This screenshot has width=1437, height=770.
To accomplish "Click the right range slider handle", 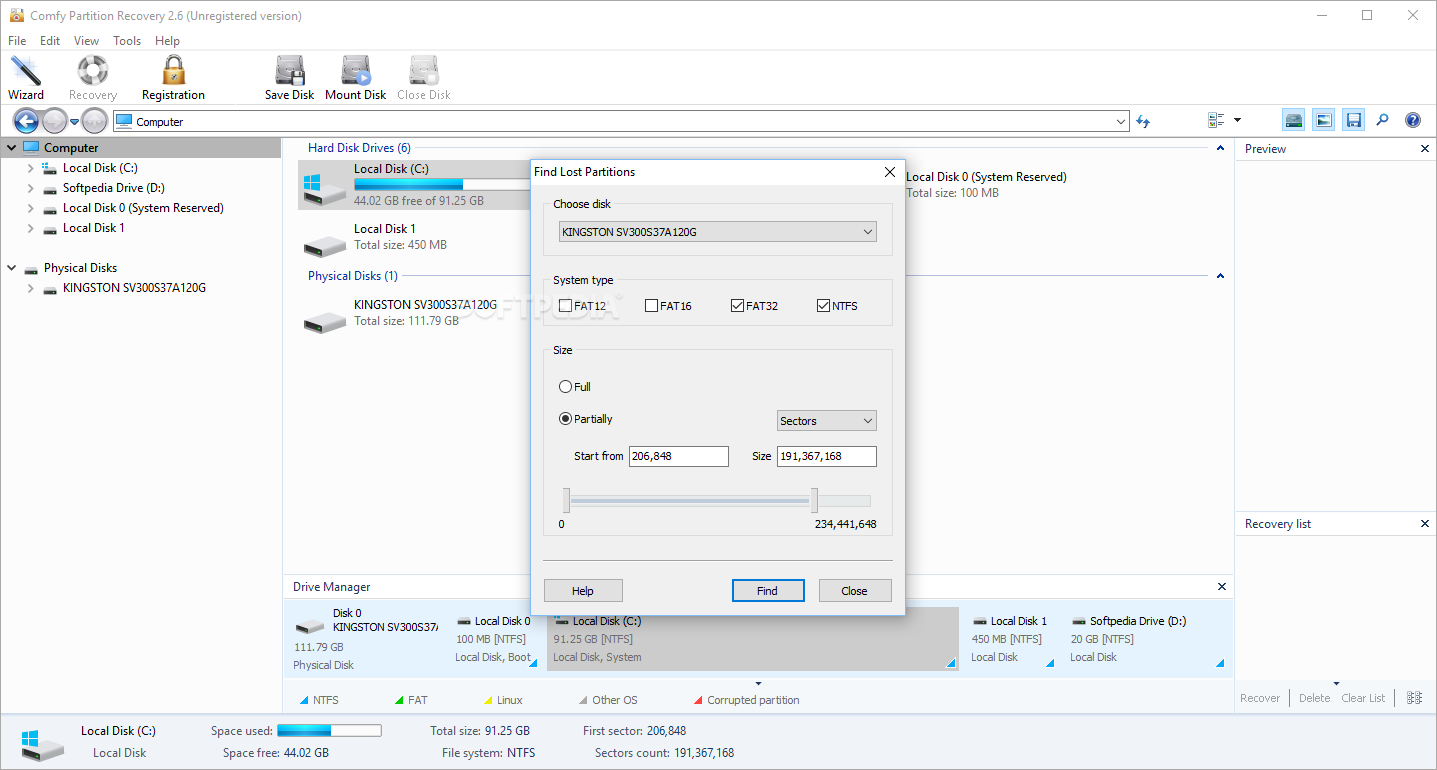I will coord(814,501).
